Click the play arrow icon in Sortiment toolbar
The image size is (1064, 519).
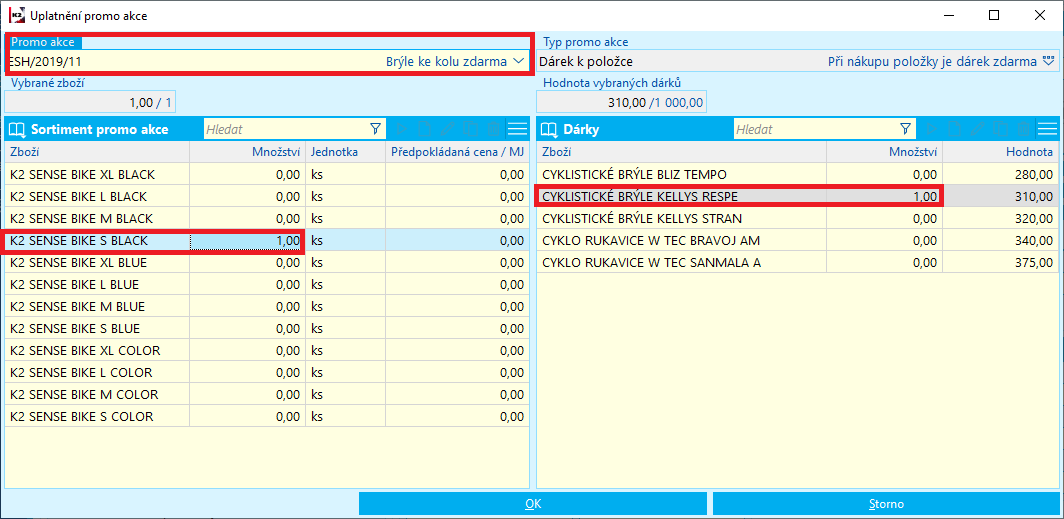tap(401, 129)
